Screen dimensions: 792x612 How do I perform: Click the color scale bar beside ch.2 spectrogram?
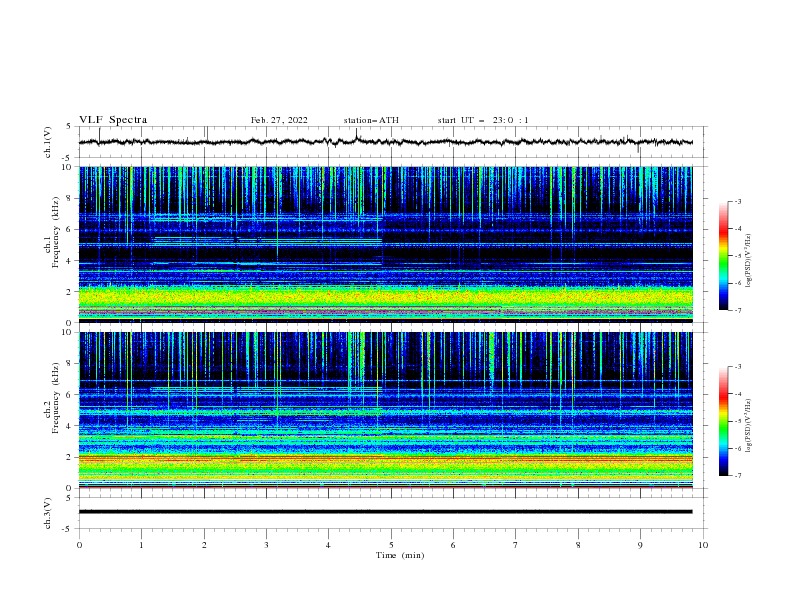tap(723, 421)
